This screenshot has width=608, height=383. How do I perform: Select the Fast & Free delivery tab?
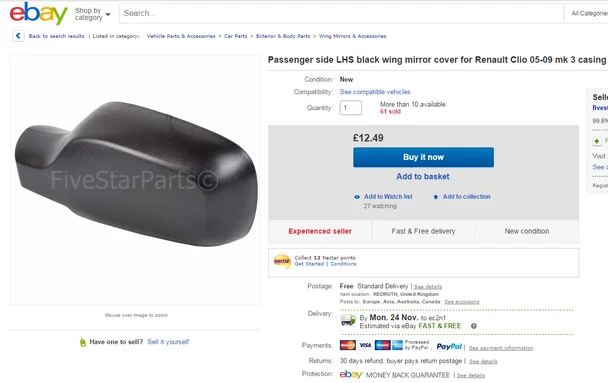pos(423,231)
